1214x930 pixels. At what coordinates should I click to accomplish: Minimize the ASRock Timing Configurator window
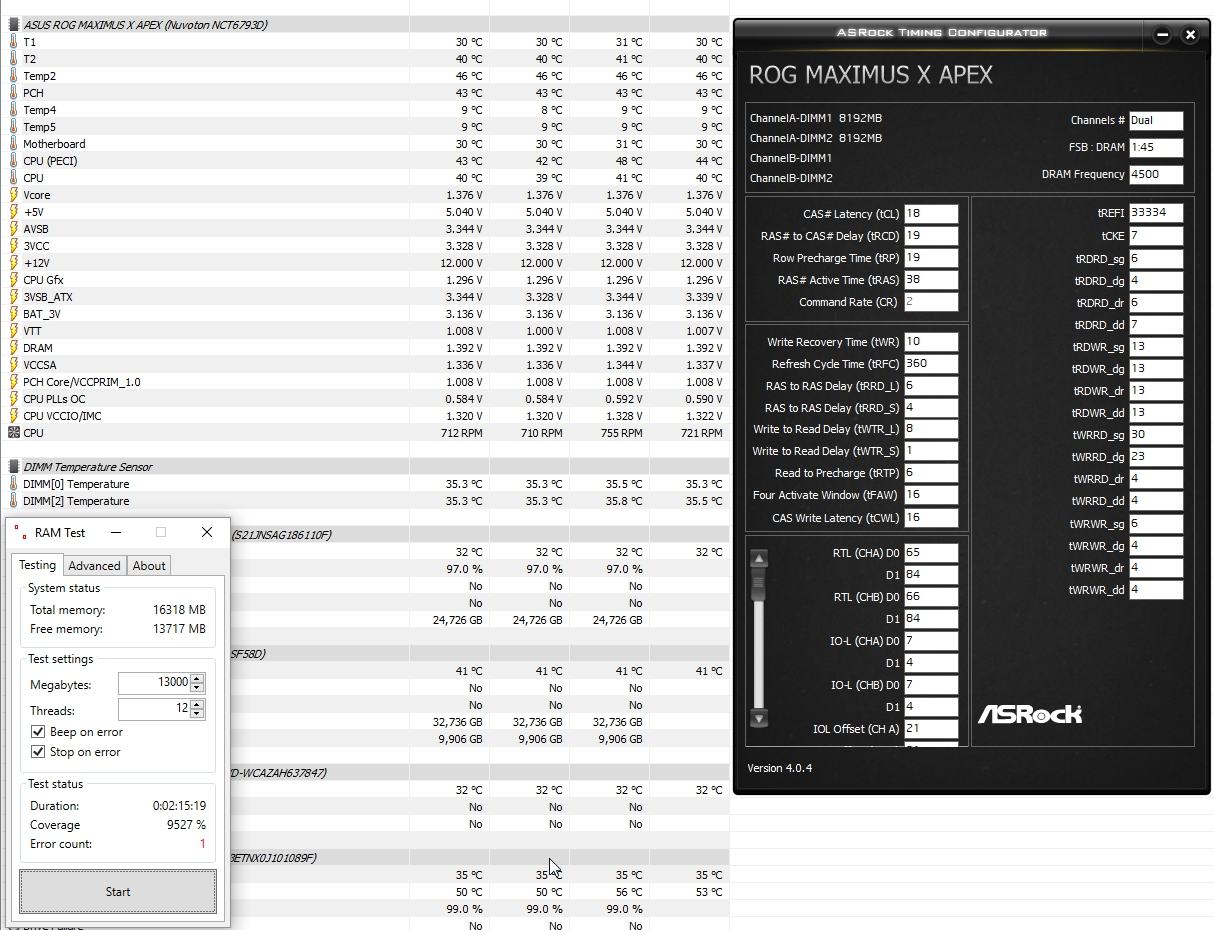pyautogui.click(x=1162, y=35)
